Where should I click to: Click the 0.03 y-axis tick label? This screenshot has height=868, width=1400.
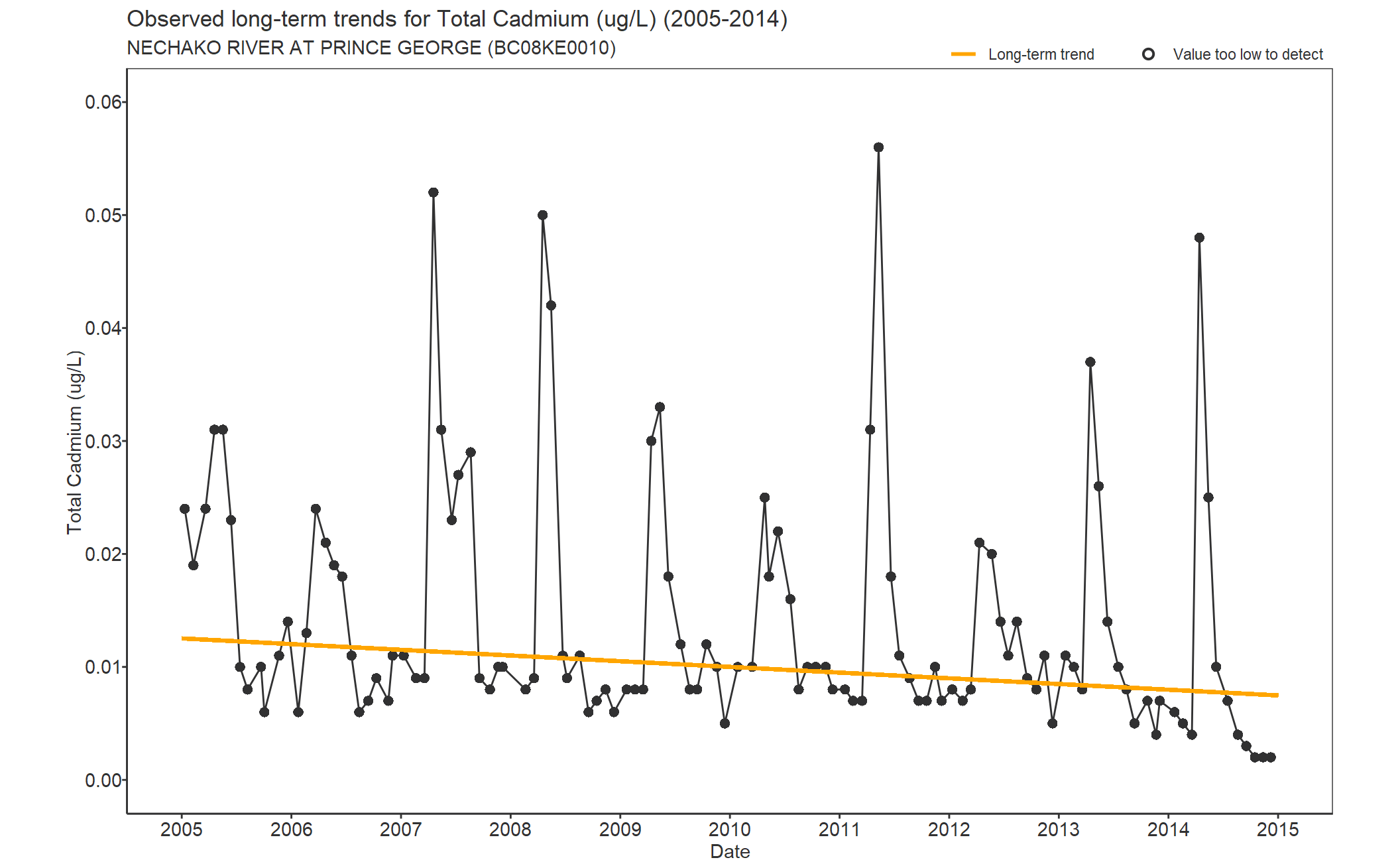(x=103, y=441)
